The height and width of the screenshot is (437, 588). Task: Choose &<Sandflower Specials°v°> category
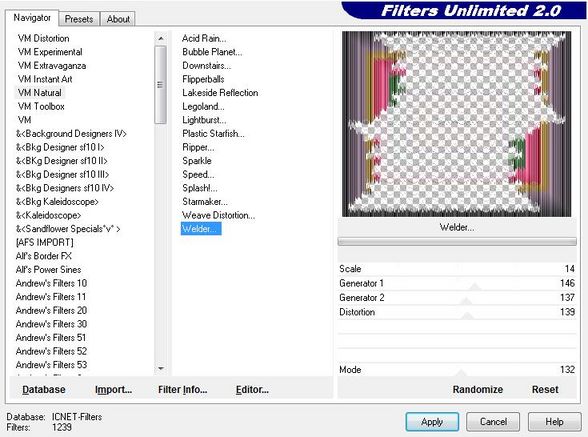68,229
